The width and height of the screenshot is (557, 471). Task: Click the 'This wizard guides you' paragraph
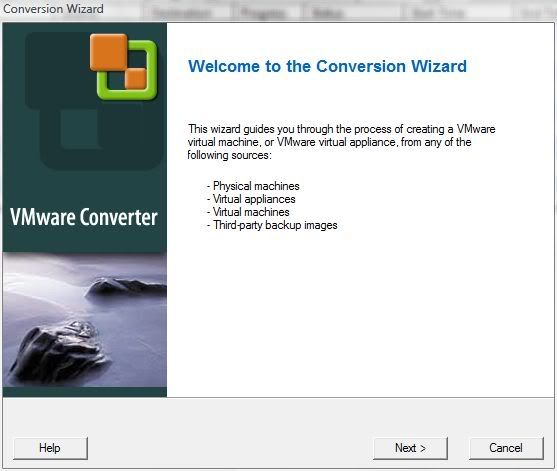[341, 142]
